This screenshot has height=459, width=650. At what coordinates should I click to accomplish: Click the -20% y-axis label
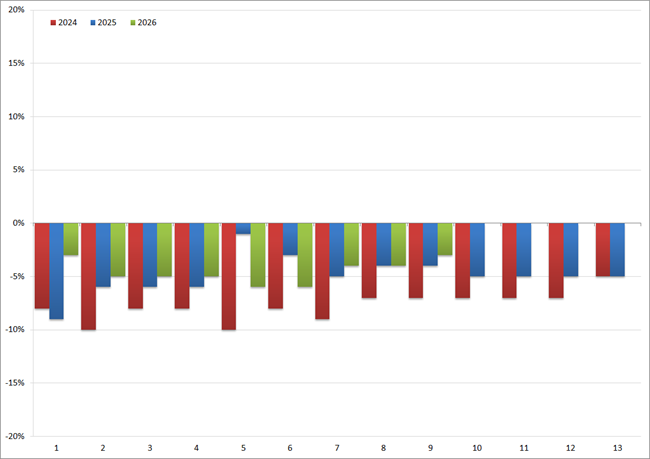click(15, 436)
